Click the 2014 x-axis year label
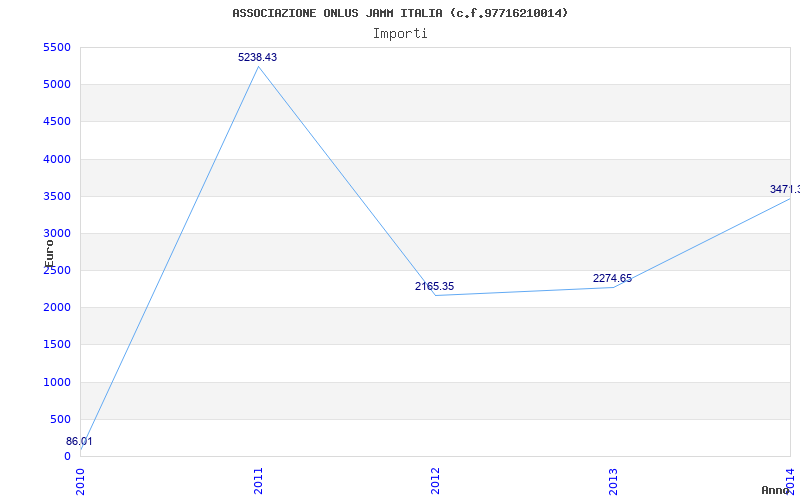This screenshot has width=800, height=500. click(790, 481)
